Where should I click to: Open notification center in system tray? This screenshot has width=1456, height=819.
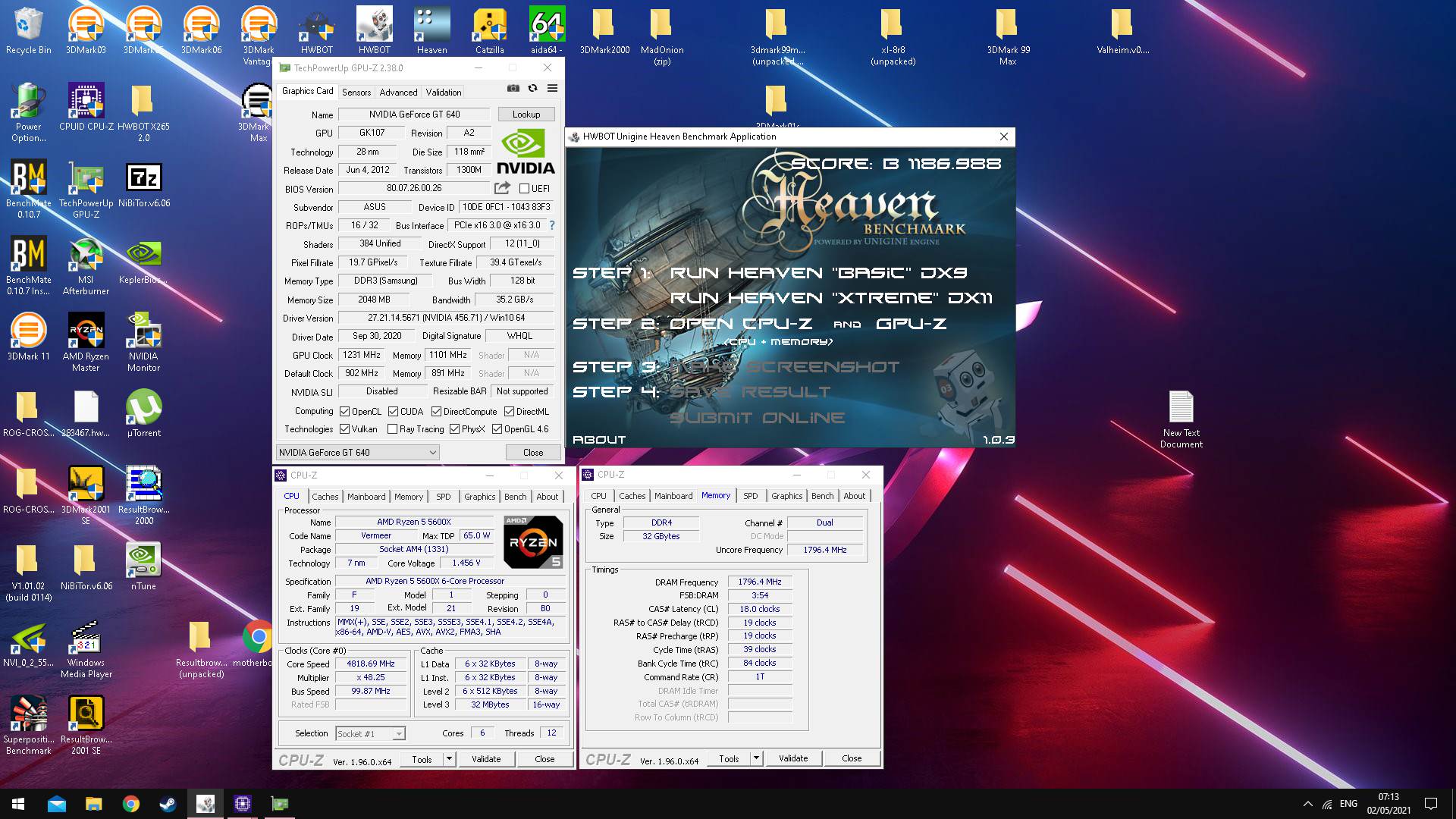point(1431,804)
